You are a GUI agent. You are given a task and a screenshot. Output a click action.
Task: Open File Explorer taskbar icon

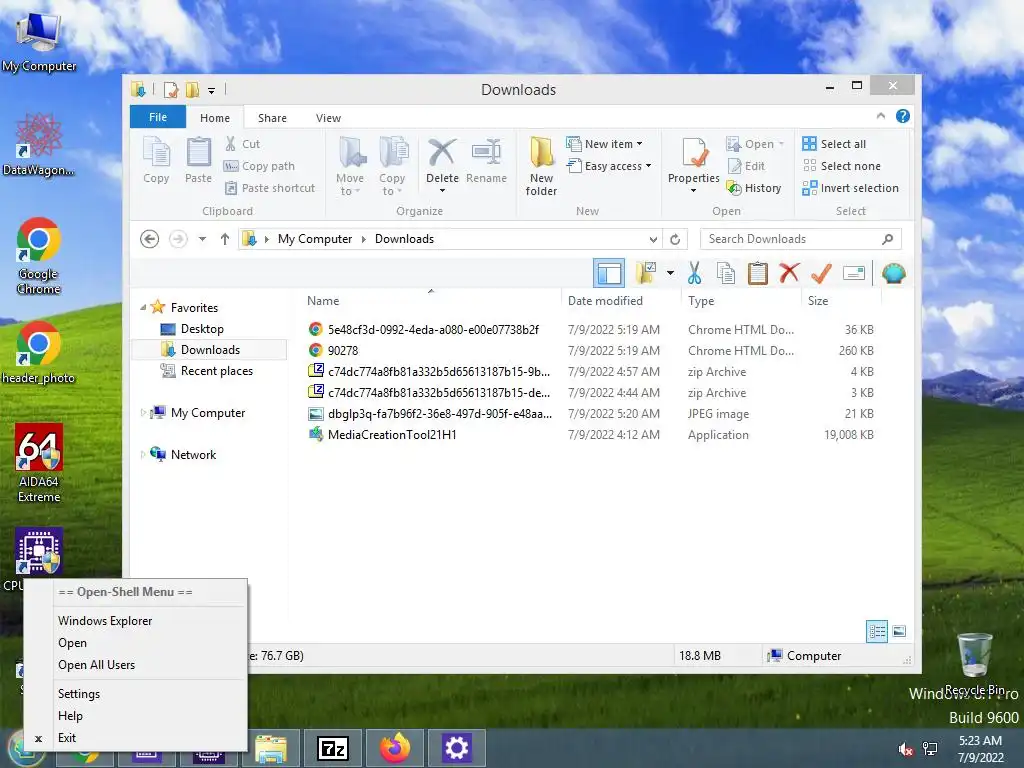[271, 748]
